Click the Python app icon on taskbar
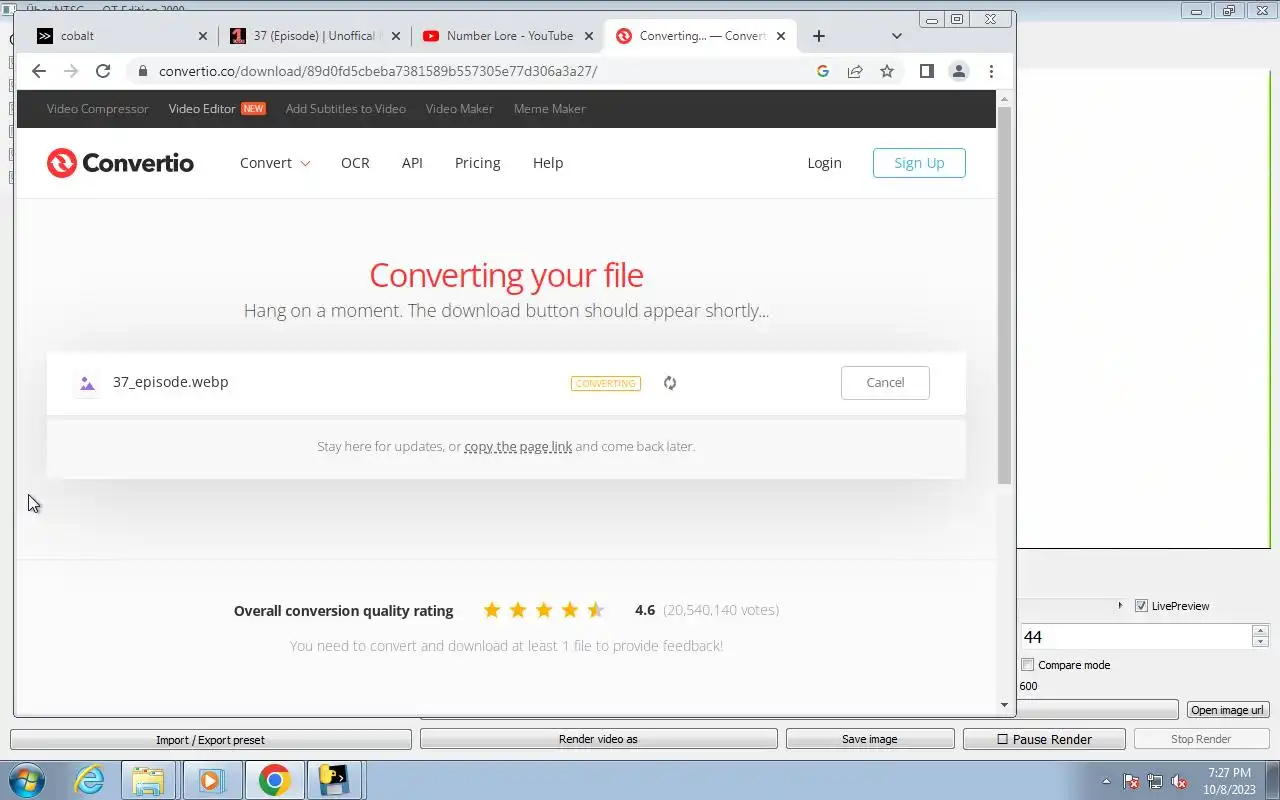The height and width of the screenshot is (800, 1280). (x=334, y=780)
